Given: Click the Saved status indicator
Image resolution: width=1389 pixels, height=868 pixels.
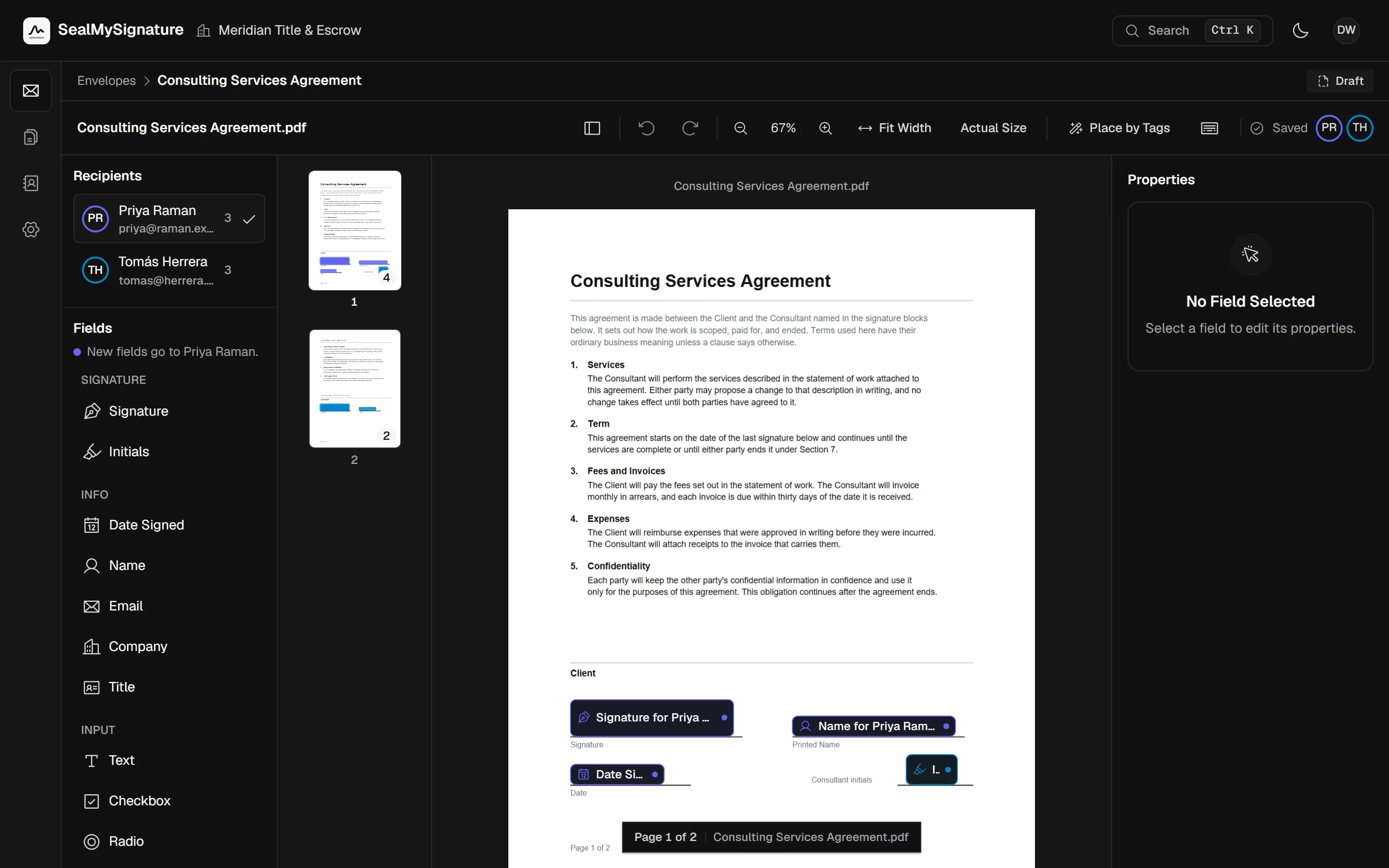Looking at the screenshot, I should 1279,128.
